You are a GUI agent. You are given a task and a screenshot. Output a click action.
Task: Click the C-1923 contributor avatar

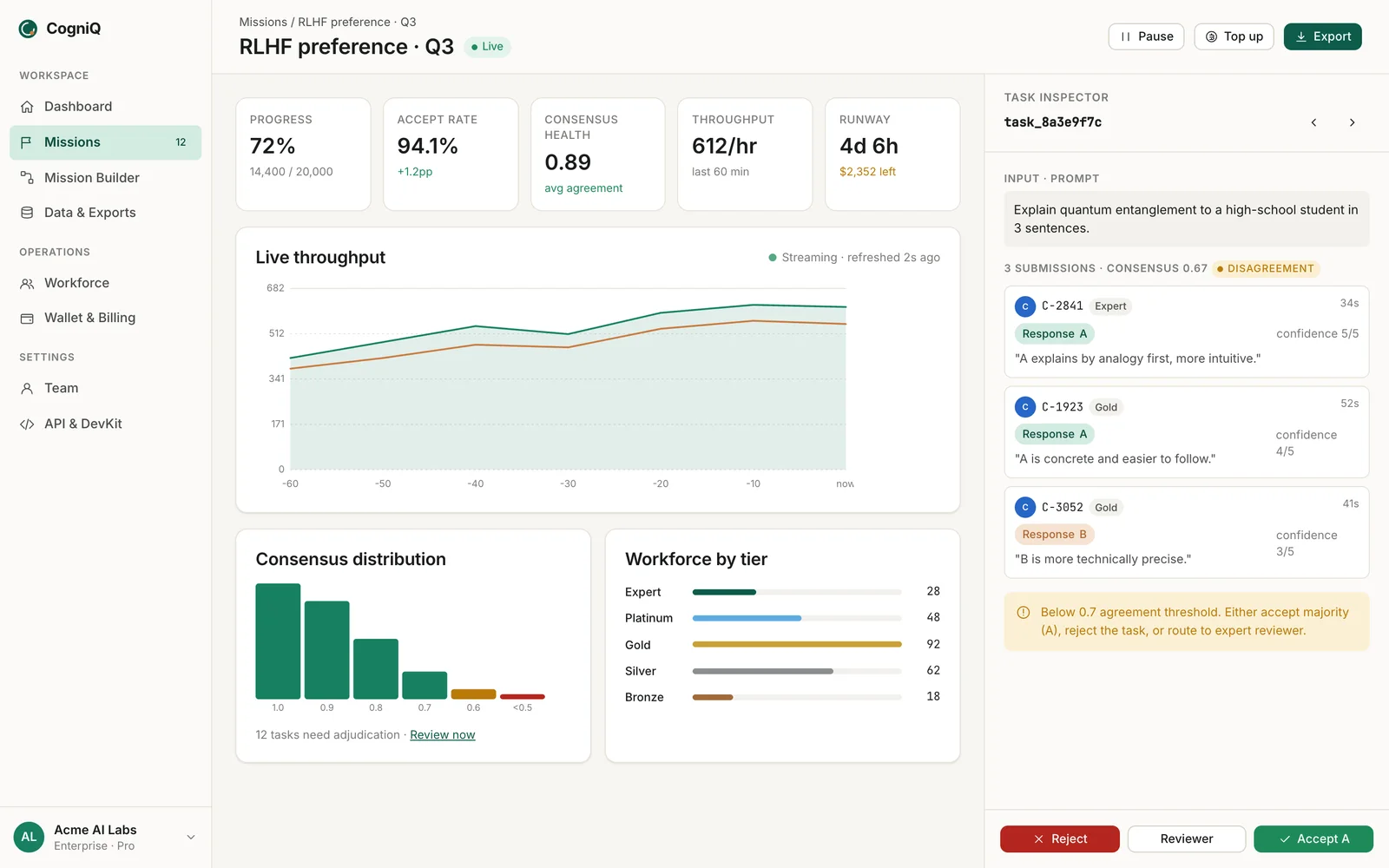coord(1025,407)
